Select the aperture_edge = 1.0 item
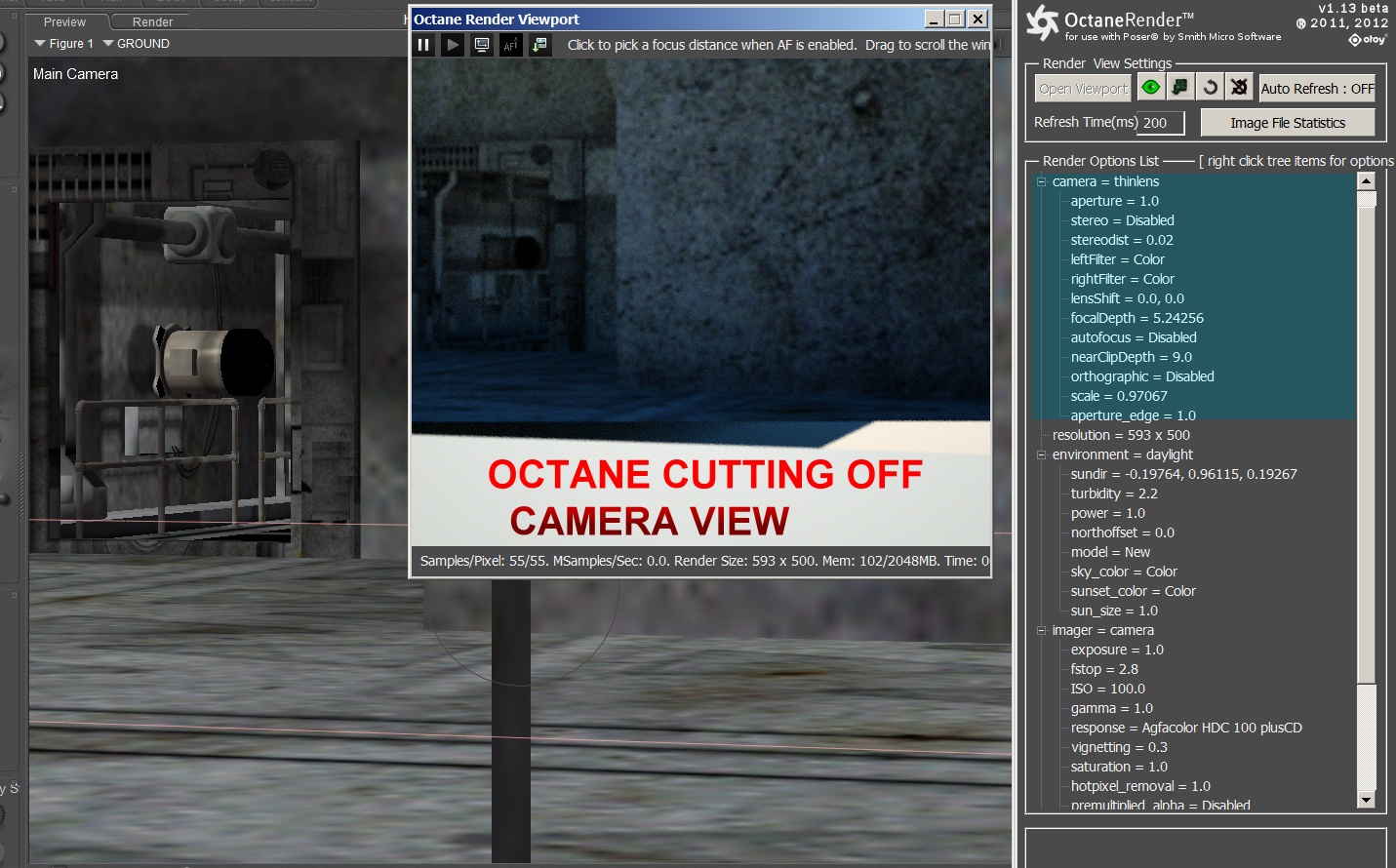 (1134, 415)
